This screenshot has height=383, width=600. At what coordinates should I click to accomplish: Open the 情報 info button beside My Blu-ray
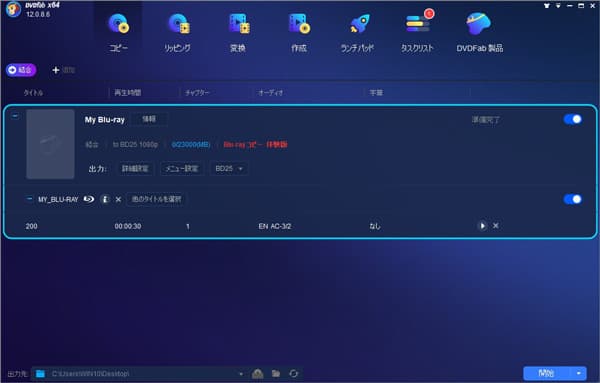pyautogui.click(x=149, y=119)
